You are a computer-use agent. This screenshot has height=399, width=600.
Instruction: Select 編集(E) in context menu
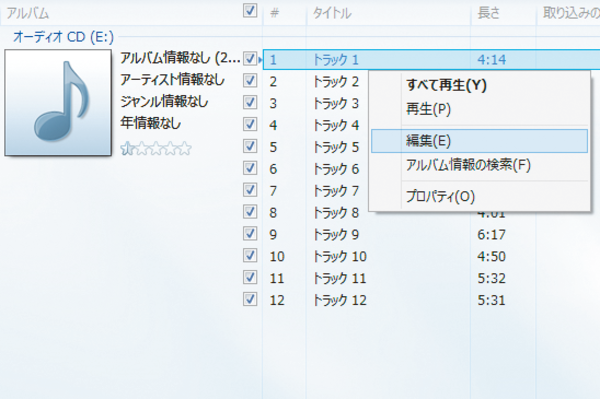click(479, 141)
